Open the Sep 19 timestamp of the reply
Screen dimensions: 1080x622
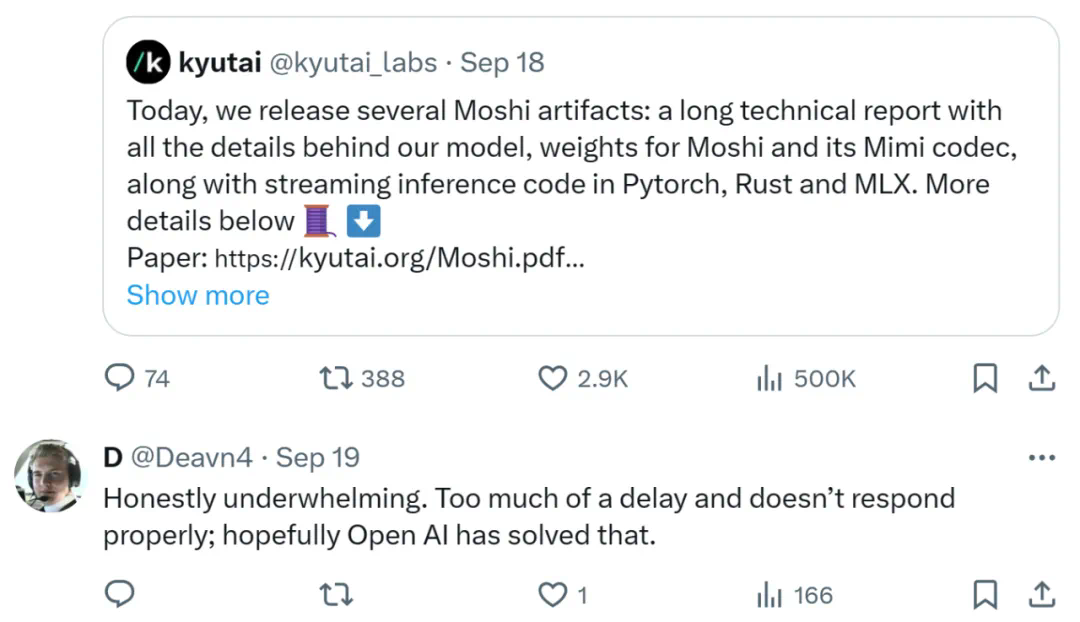(317, 458)
